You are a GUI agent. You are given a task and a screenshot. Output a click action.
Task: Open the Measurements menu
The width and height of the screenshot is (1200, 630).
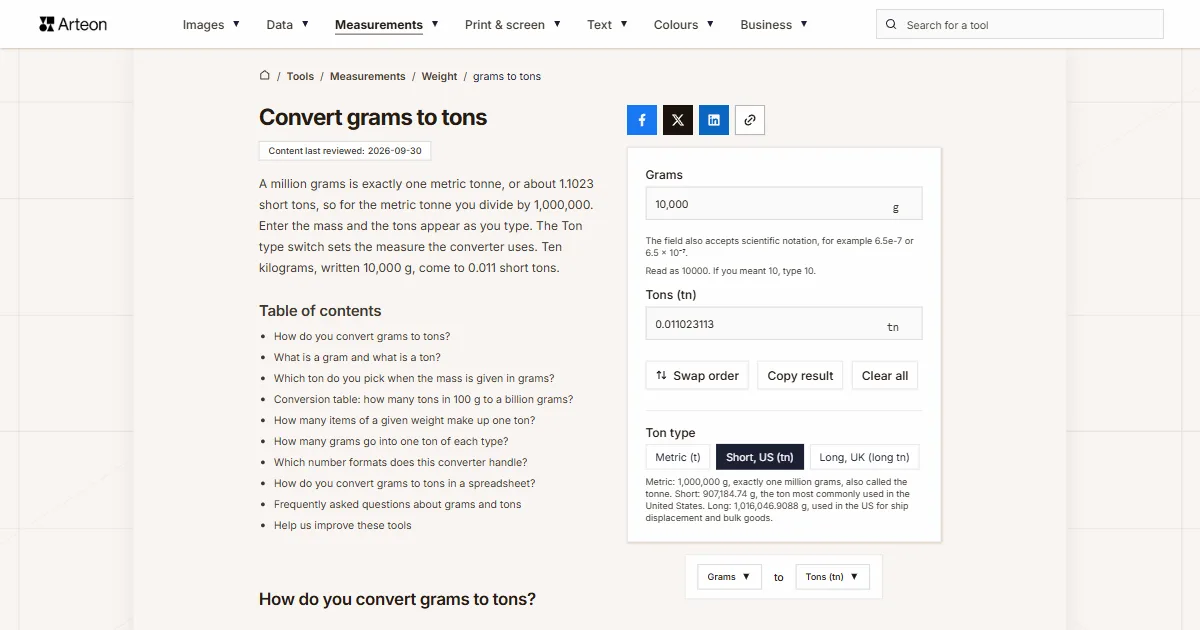(386, 25)
